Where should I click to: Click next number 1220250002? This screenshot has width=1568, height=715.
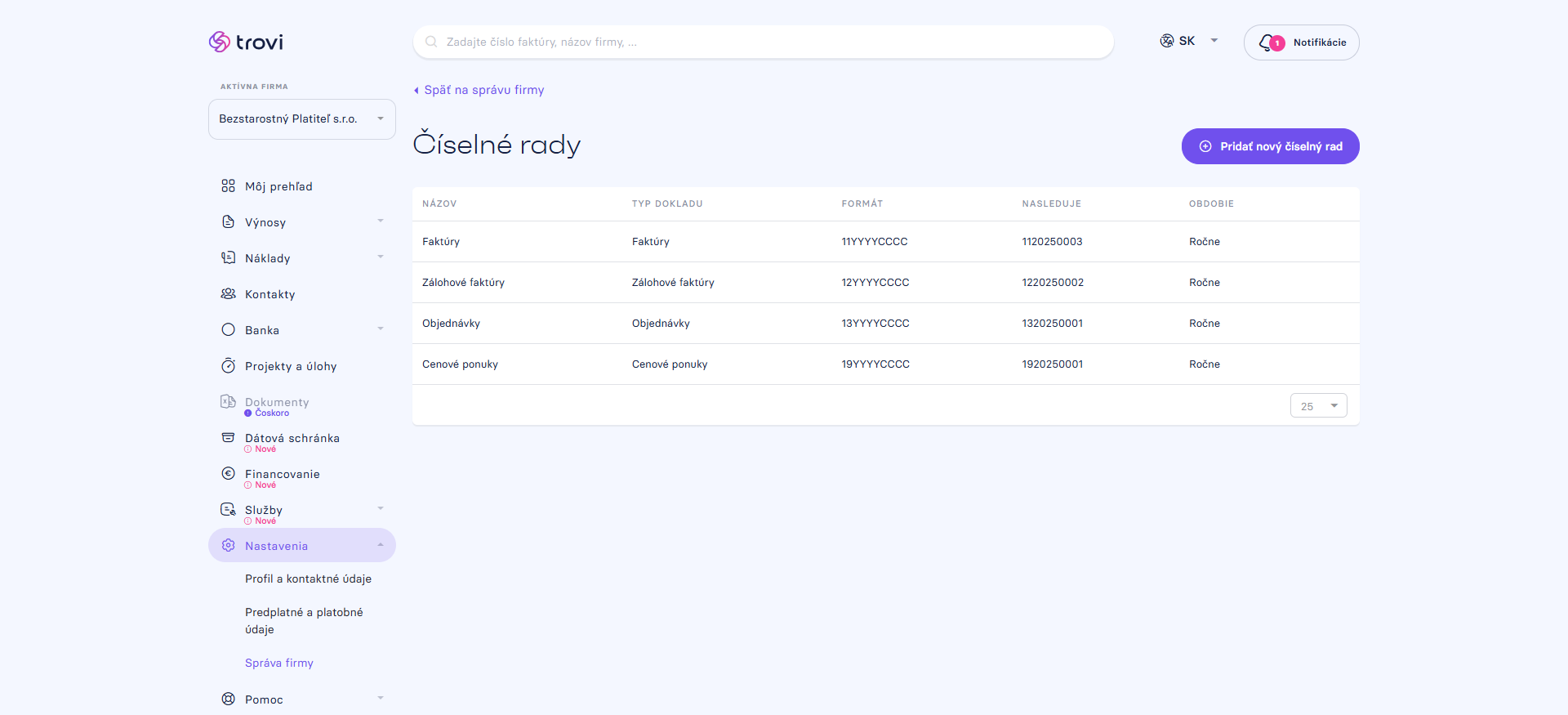1053,283
